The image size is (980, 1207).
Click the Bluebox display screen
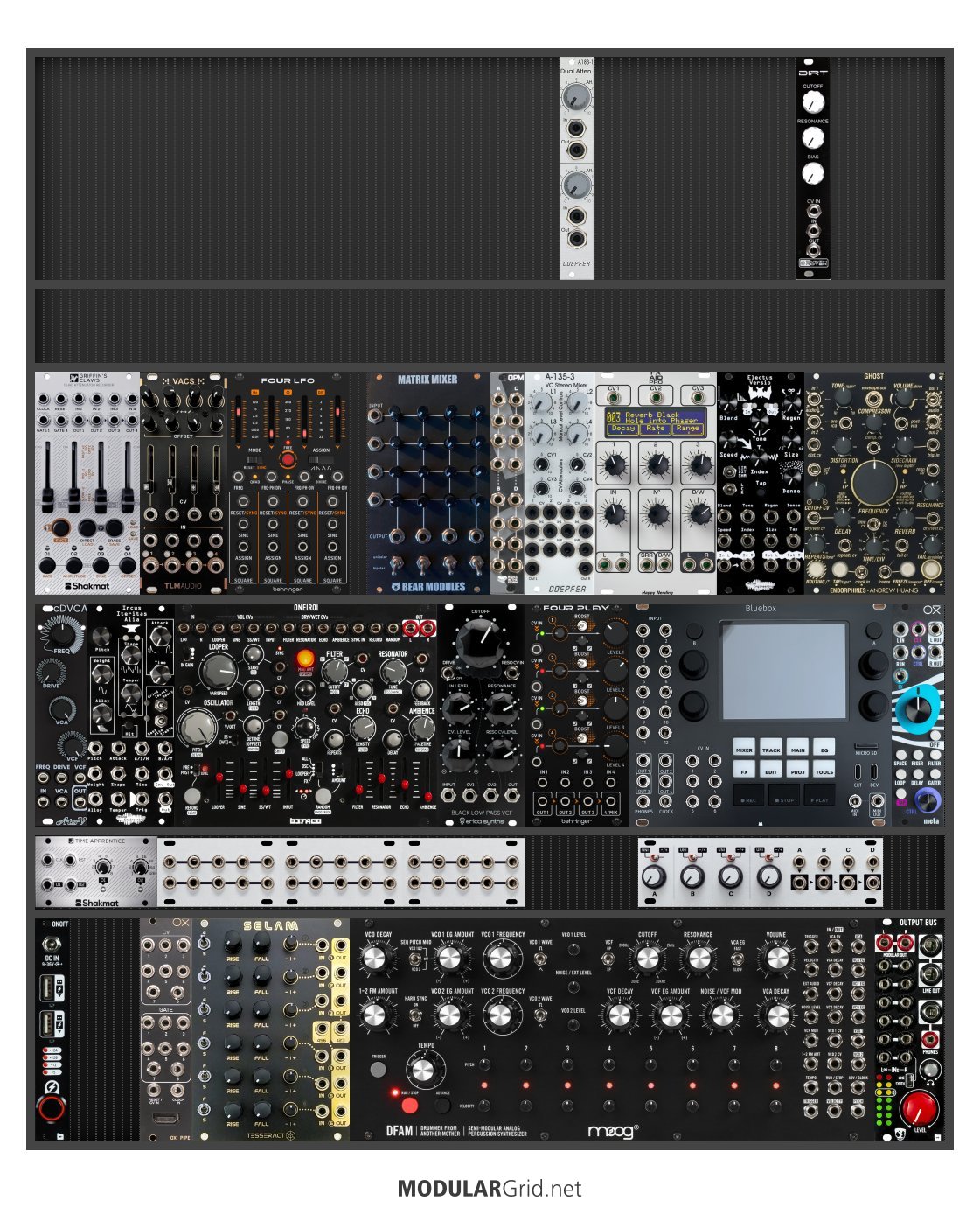pyautogui.click(x=782, y=671)
